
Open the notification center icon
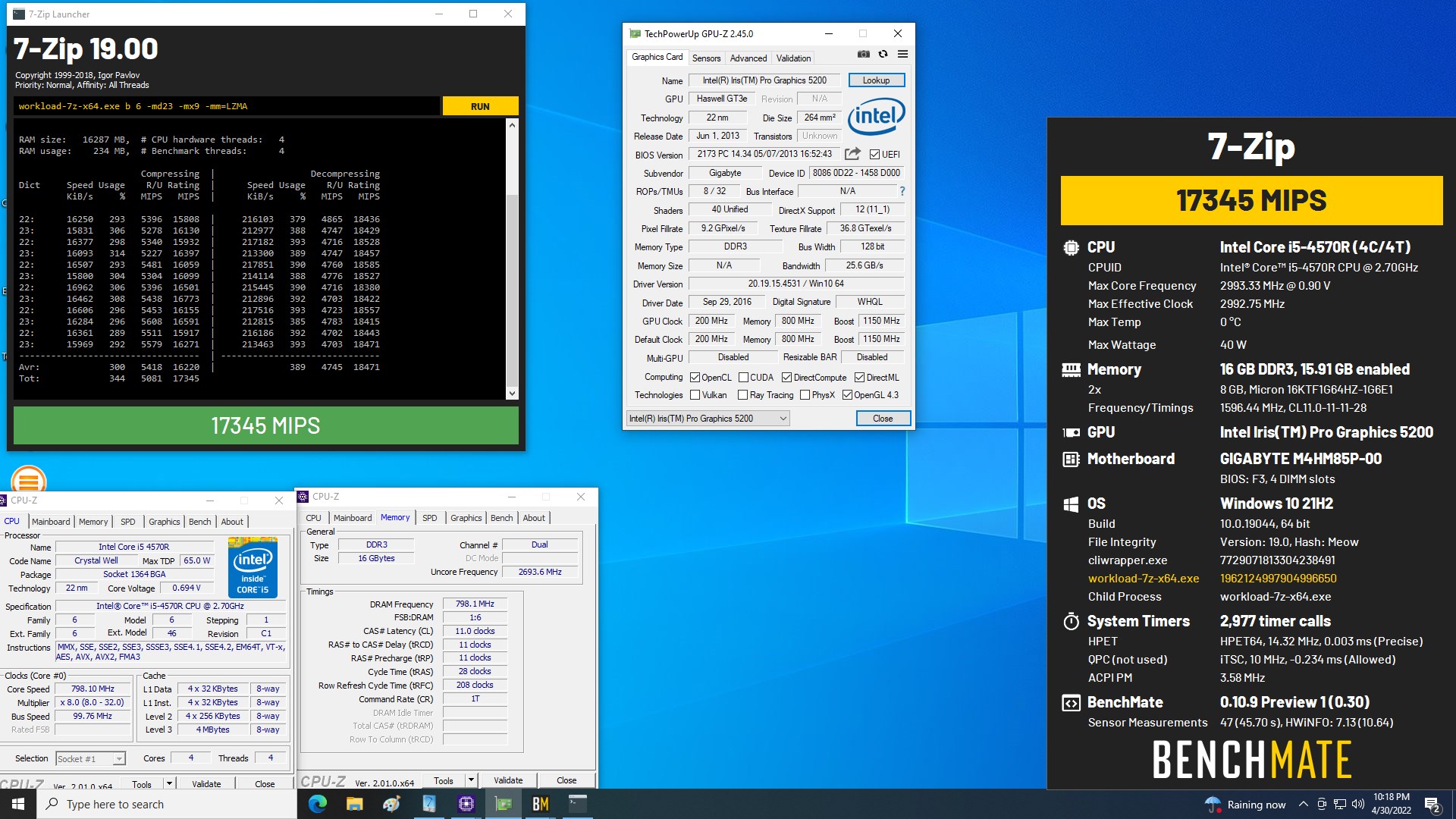pos(1432,805)
